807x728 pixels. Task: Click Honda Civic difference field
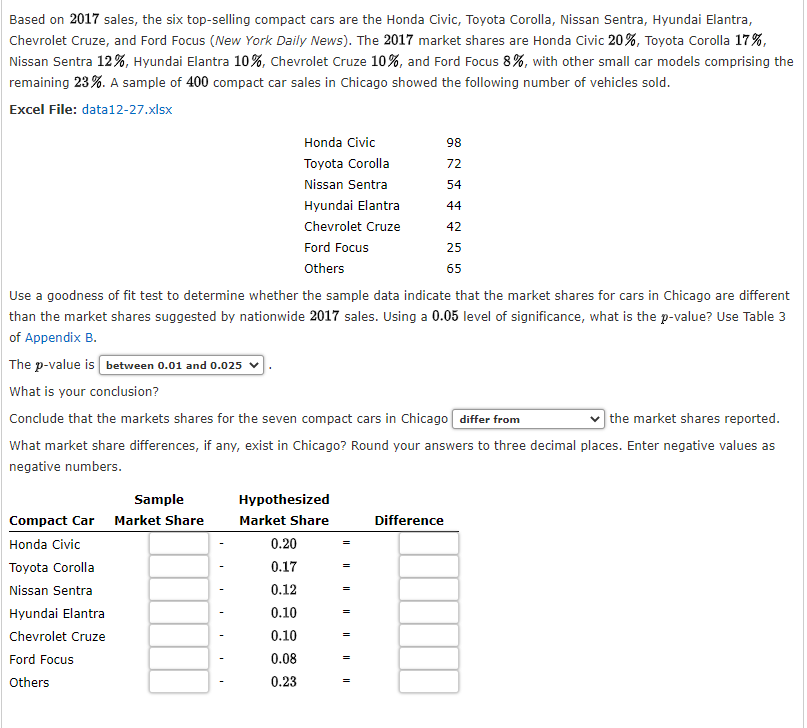pyautogui.click(x=429, y=544)
